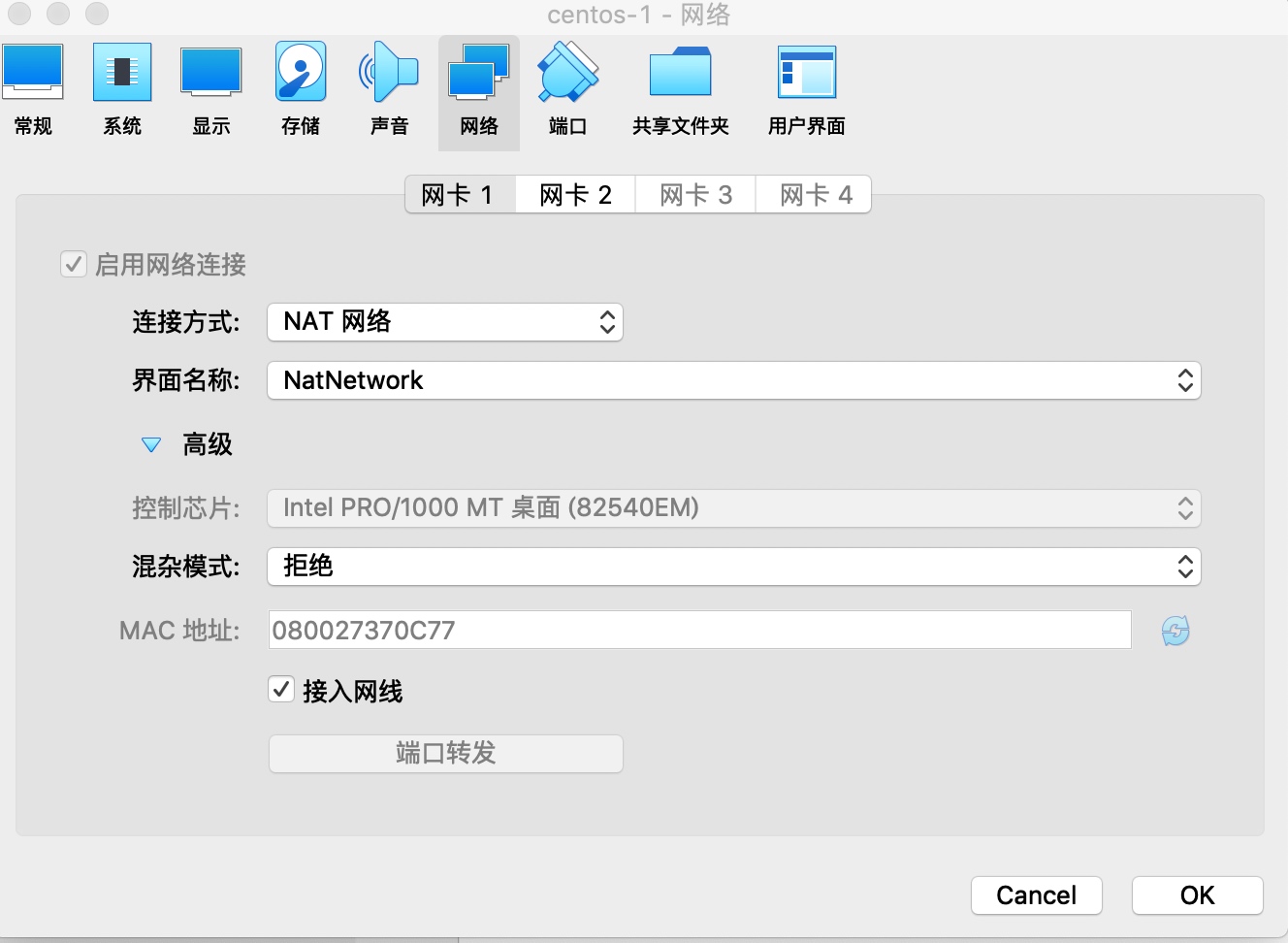This screenshot has height=943, width=1288.
Task: Open the 共享文件夹 shared folders section
Action: pyautogui.click(x=680, y=89)
